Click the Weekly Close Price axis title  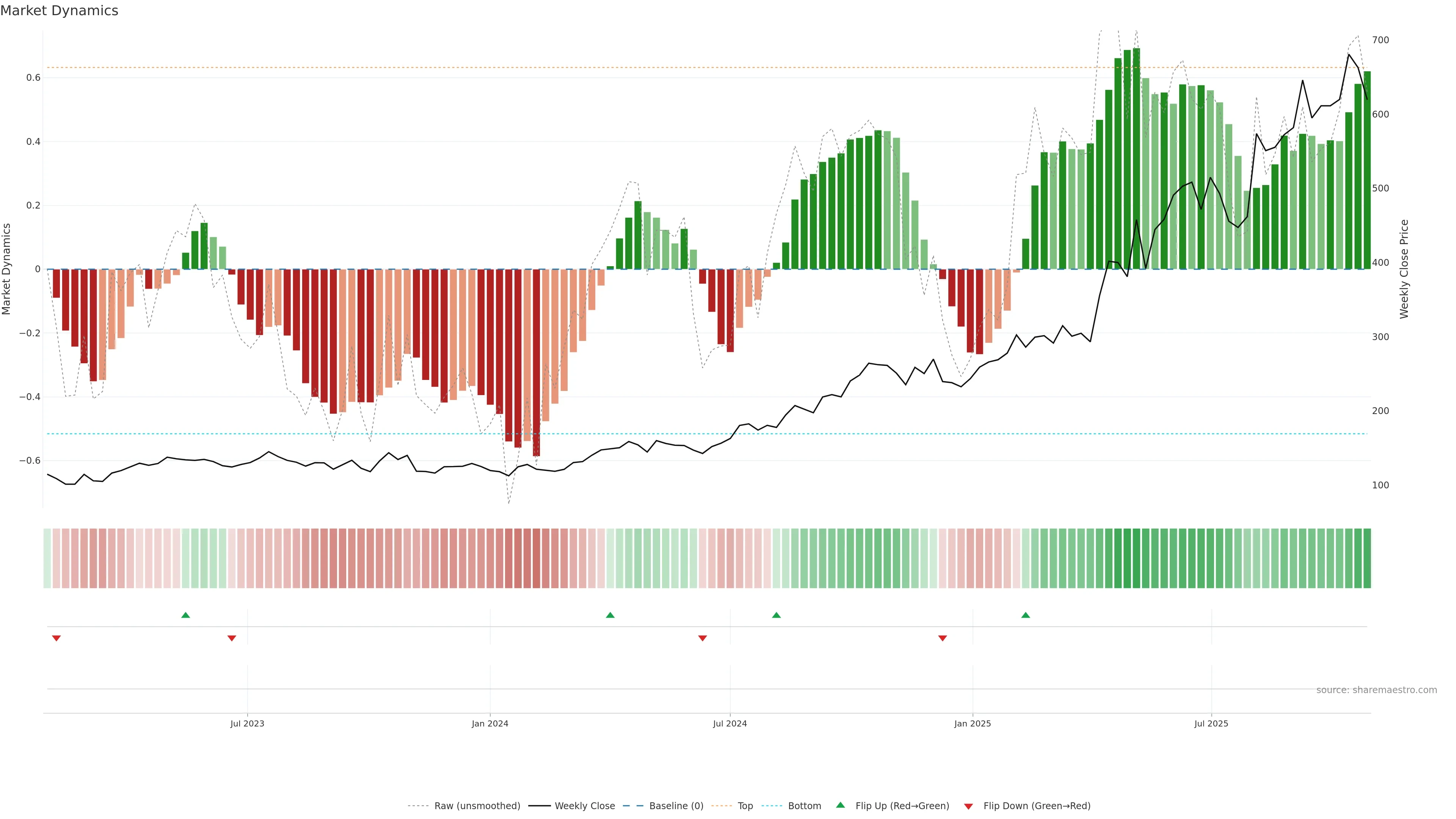(1404, 269)
